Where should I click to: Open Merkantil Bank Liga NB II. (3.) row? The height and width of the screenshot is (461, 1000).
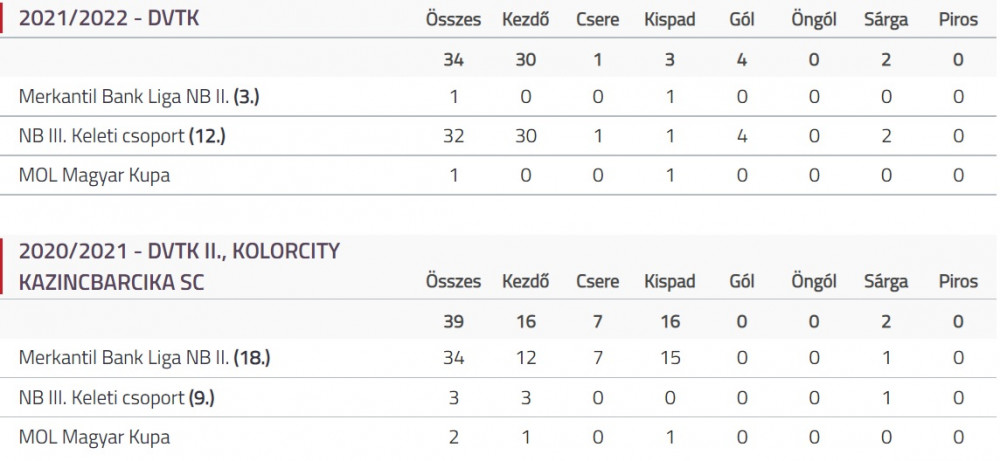click(x=140, y=97)
